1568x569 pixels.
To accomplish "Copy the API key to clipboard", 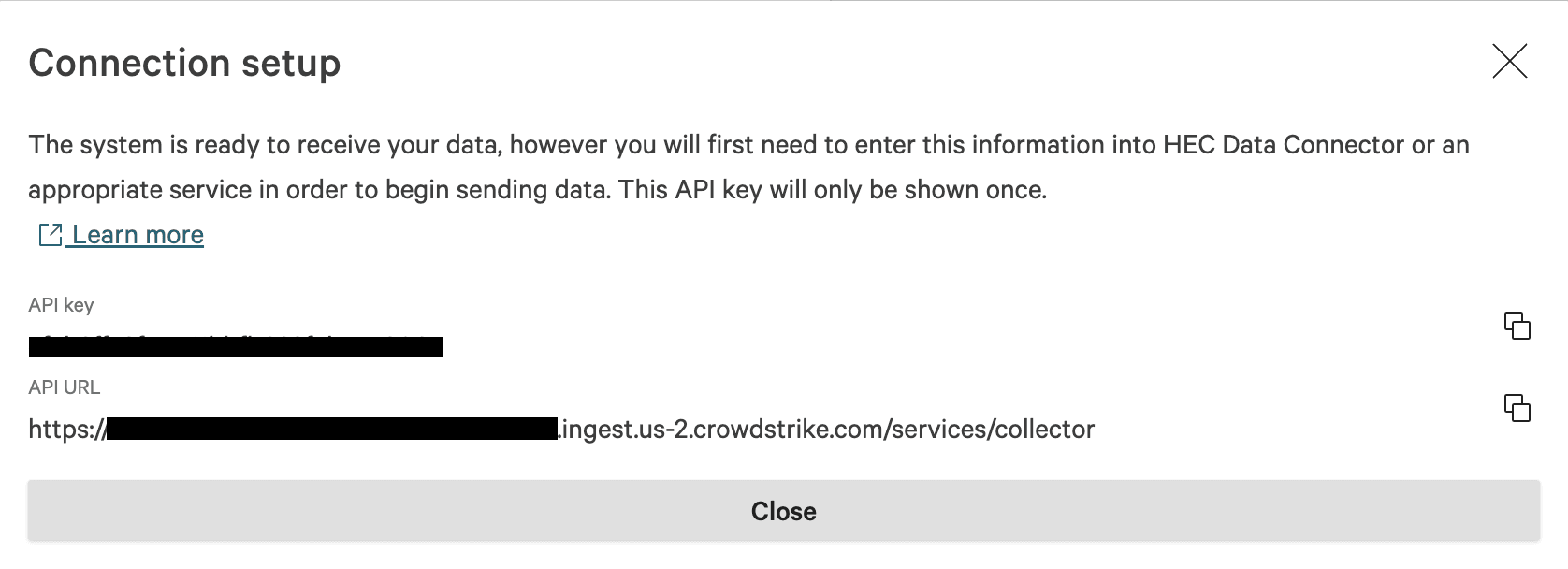I will tap(1517, 326).
